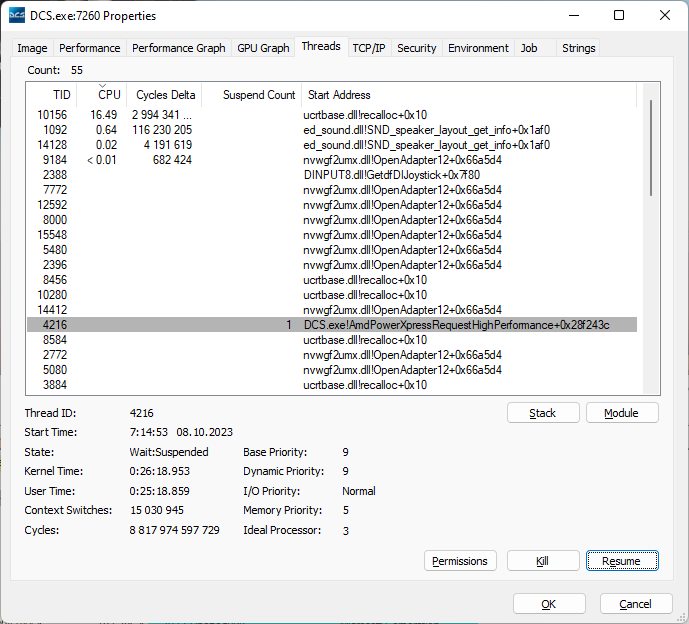
Task: Sort threads by TID column header
Action: 52,95
